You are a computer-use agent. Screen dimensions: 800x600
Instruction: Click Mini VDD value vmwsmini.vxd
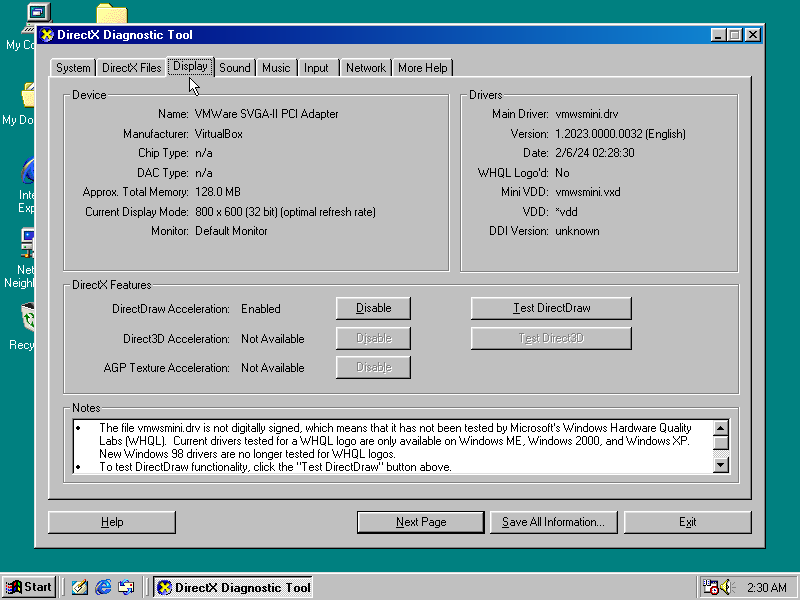[x=588, y=192]
